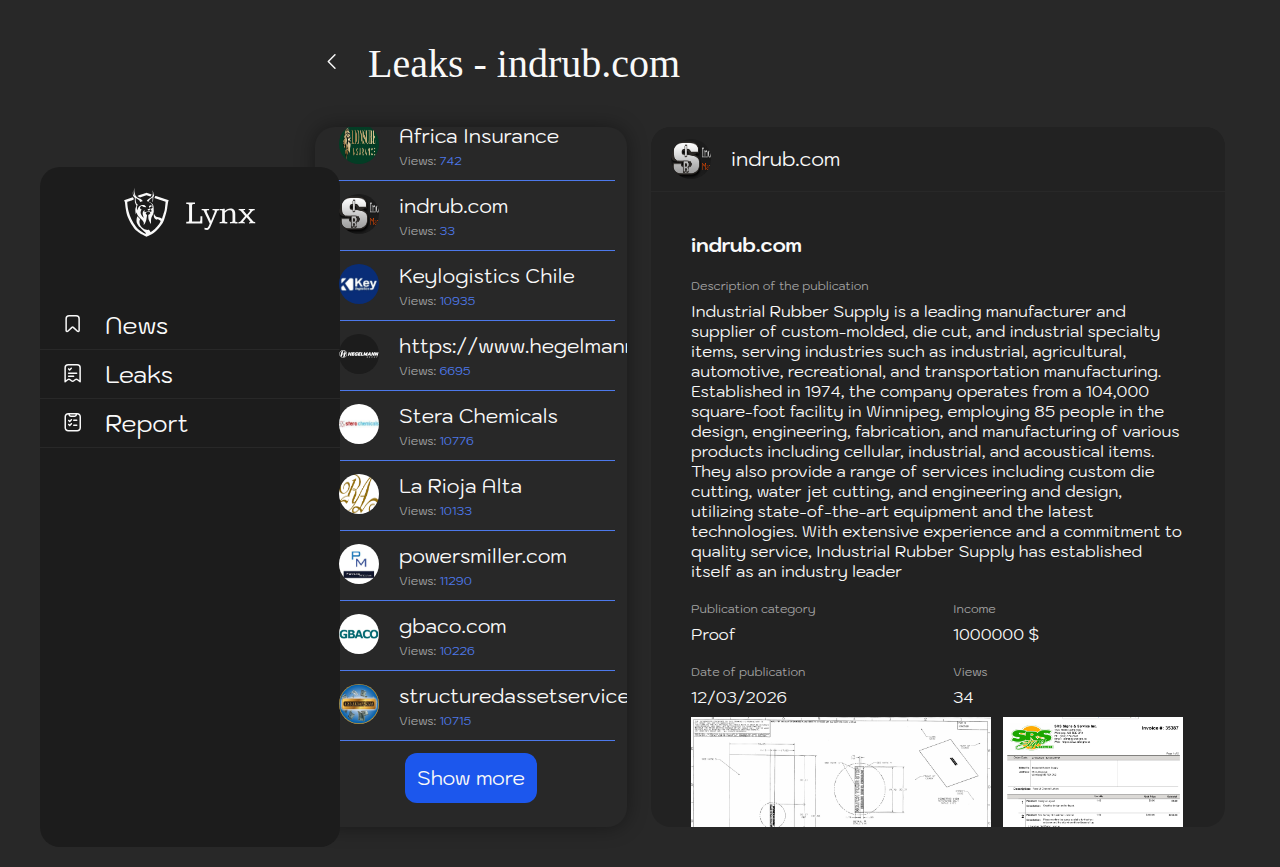
Task: Click the Hegelmann logo in the list
Action: [359, 354]
